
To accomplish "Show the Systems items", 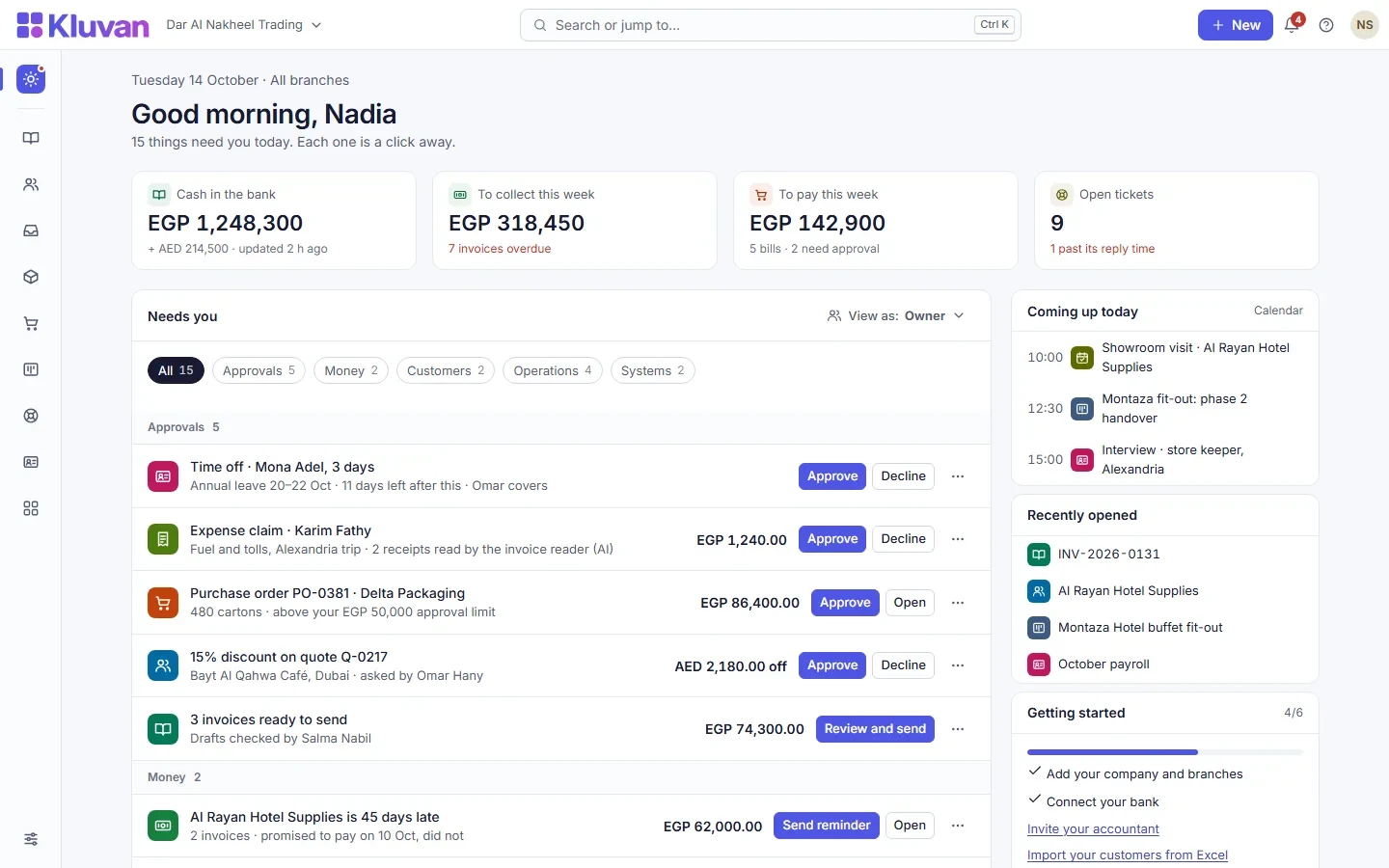I will coord(653,370).
